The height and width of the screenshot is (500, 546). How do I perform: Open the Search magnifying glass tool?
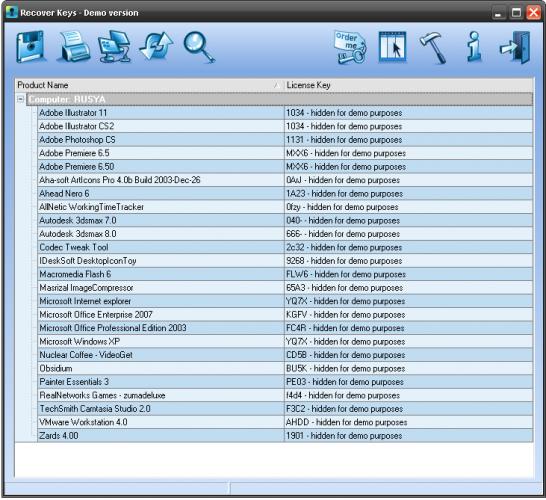pyautogui.click(x=199, y=48)
